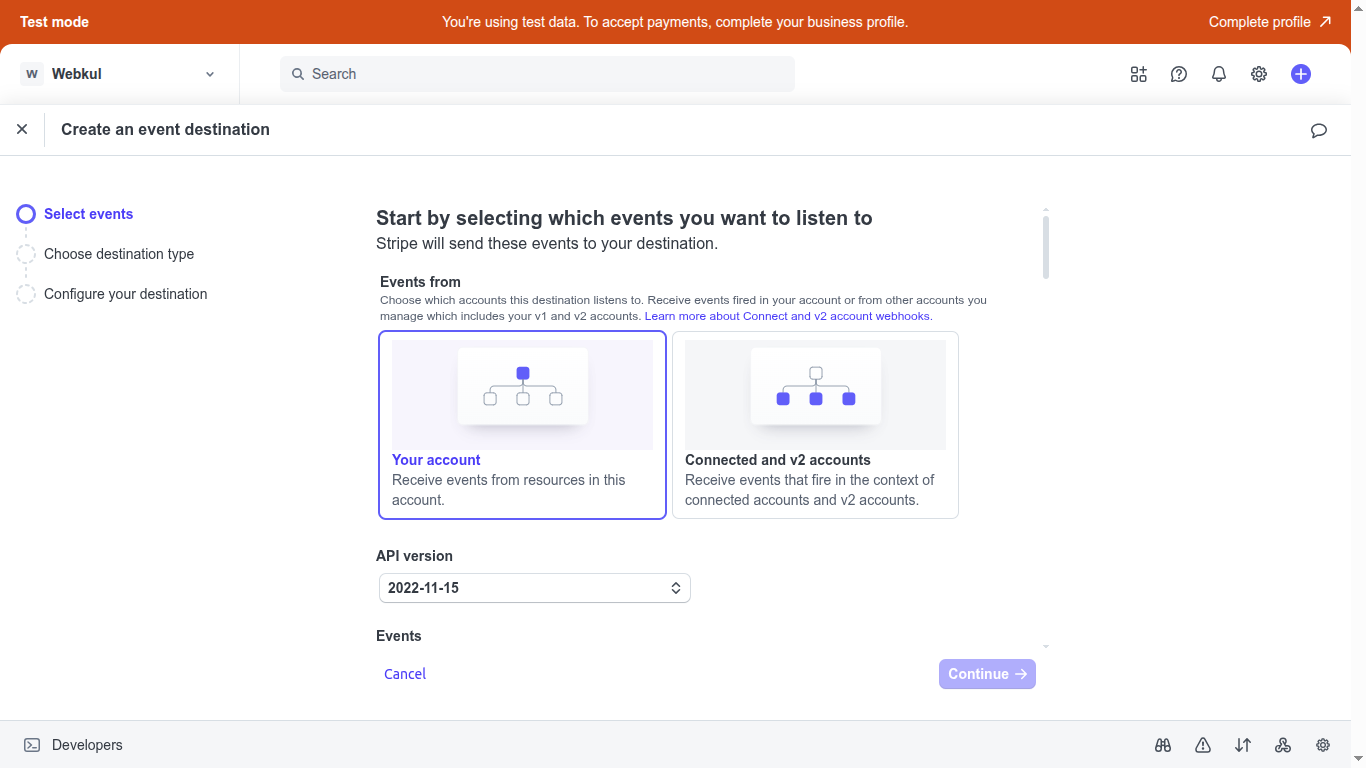Viewport: 1366px width, 768px height.
Task: Open the apps icon in the top bar
Action: (1138, 73)
